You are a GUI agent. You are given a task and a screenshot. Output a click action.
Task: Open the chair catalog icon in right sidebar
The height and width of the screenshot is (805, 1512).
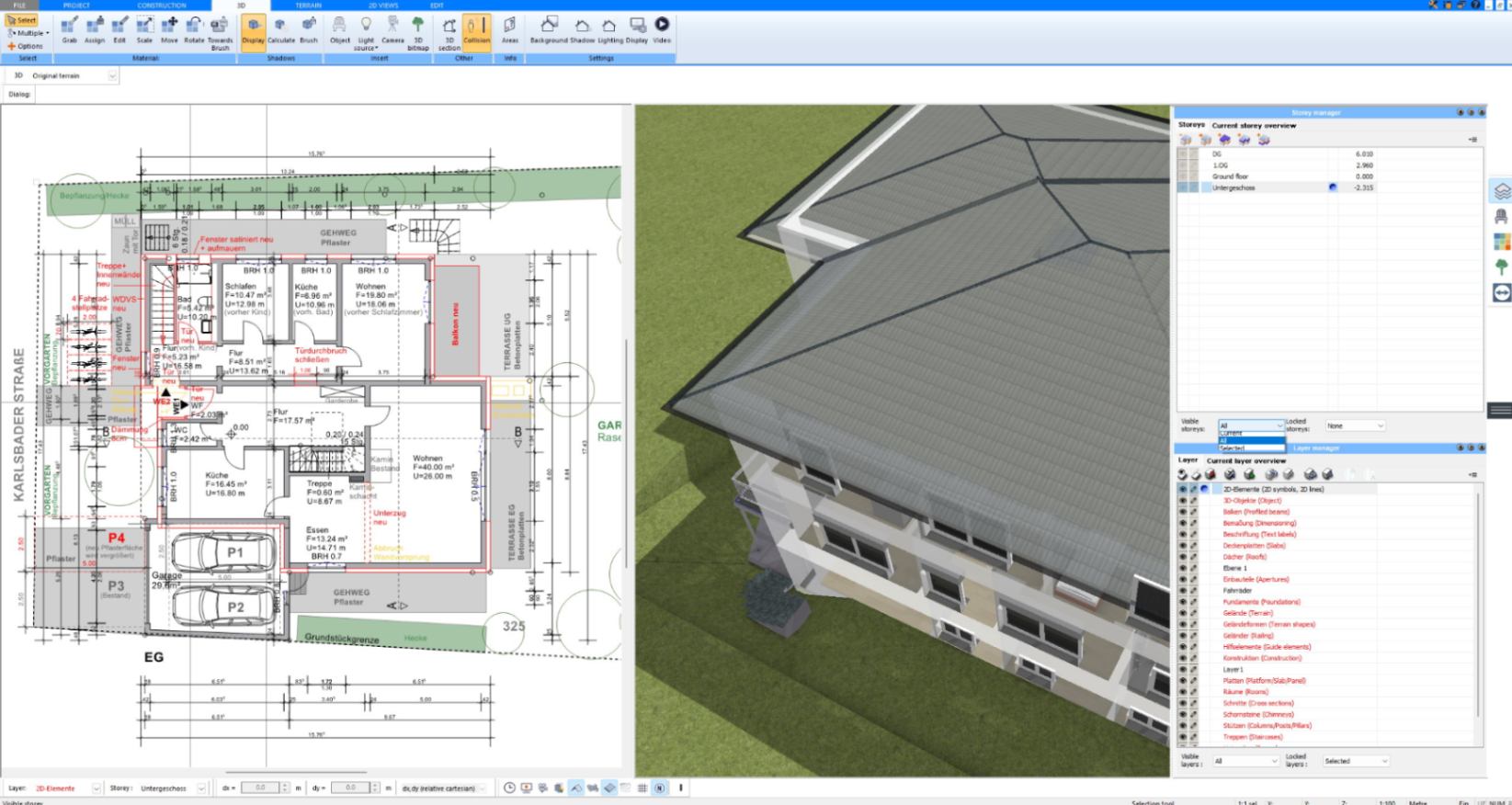[1502, 217]
